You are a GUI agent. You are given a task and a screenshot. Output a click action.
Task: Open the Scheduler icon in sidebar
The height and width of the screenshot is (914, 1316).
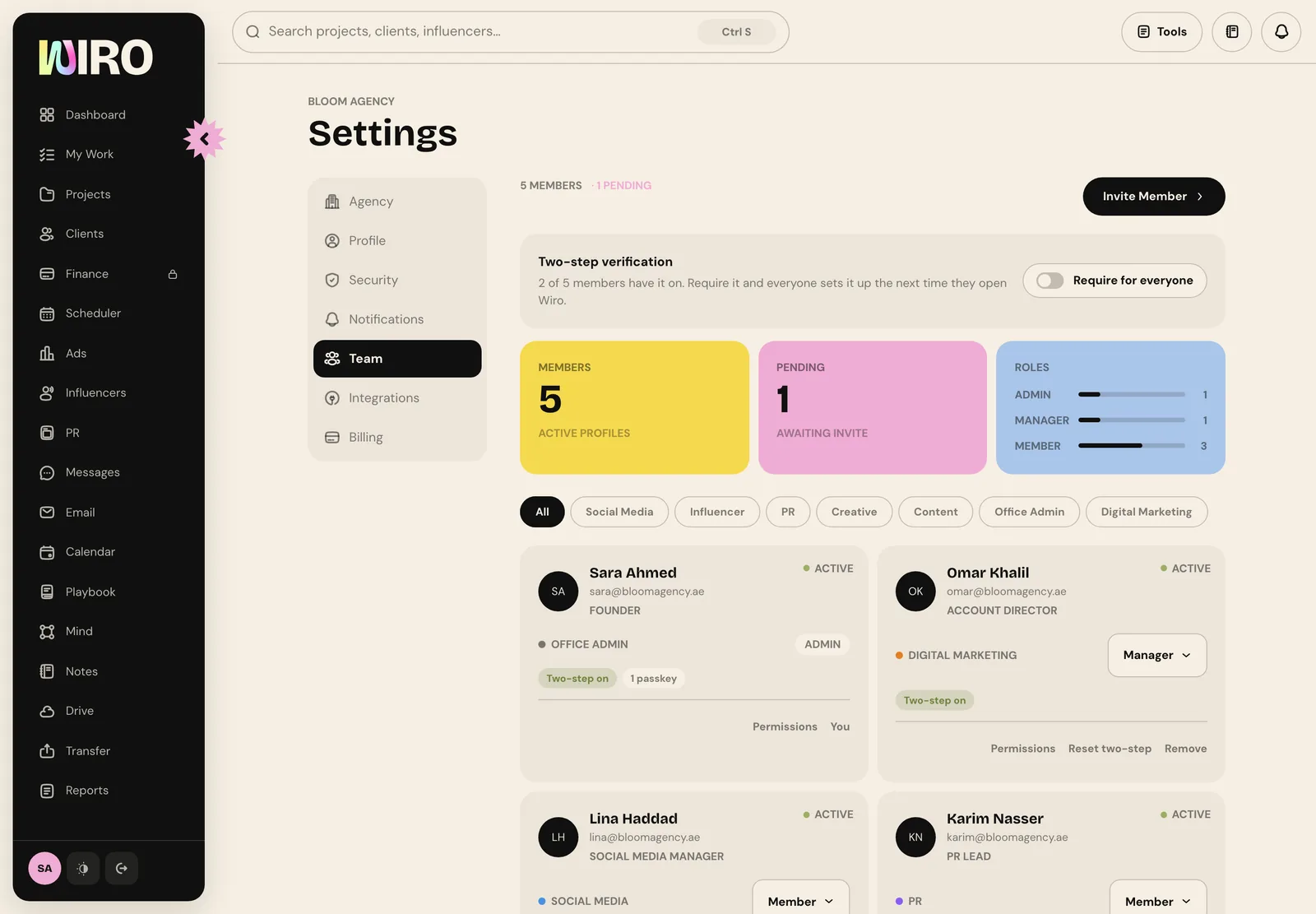pos(47,313)
